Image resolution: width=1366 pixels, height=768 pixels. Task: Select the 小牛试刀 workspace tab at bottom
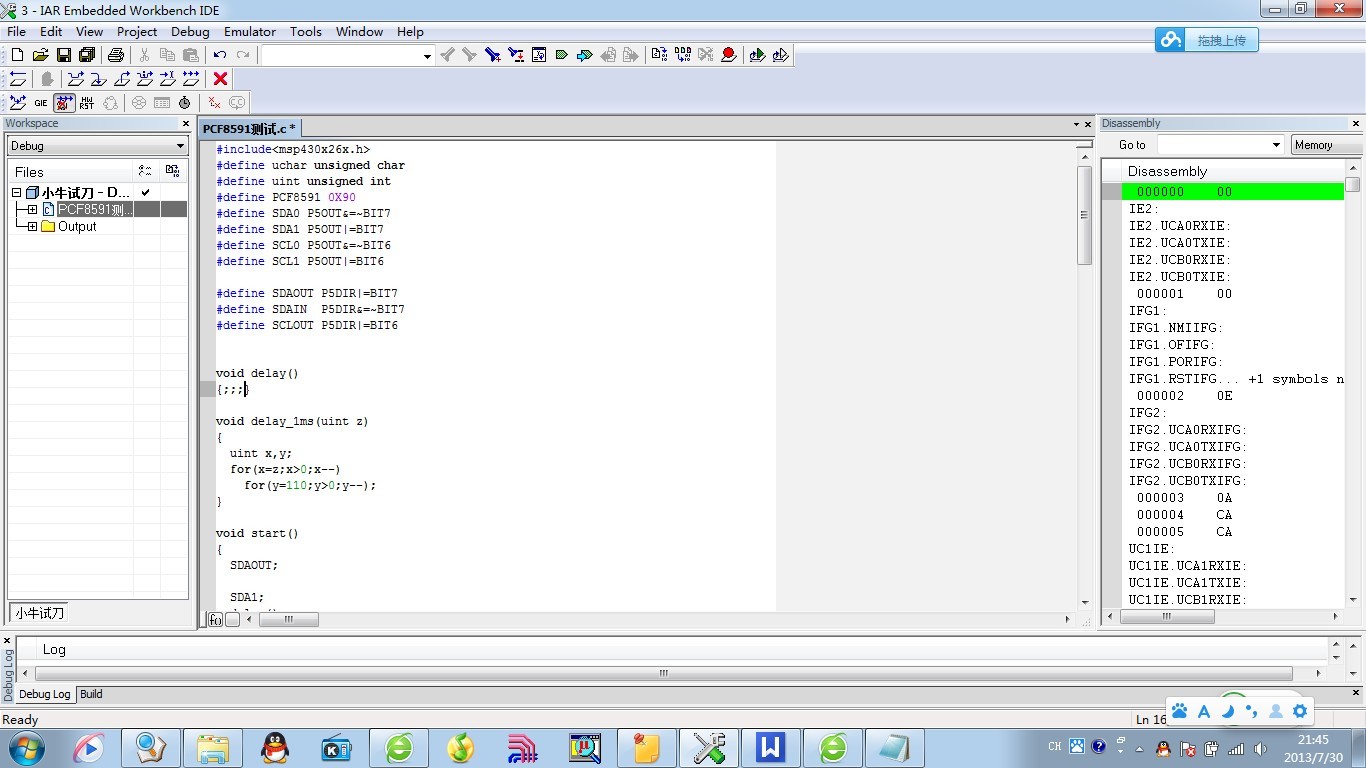[x=39, y=613]
